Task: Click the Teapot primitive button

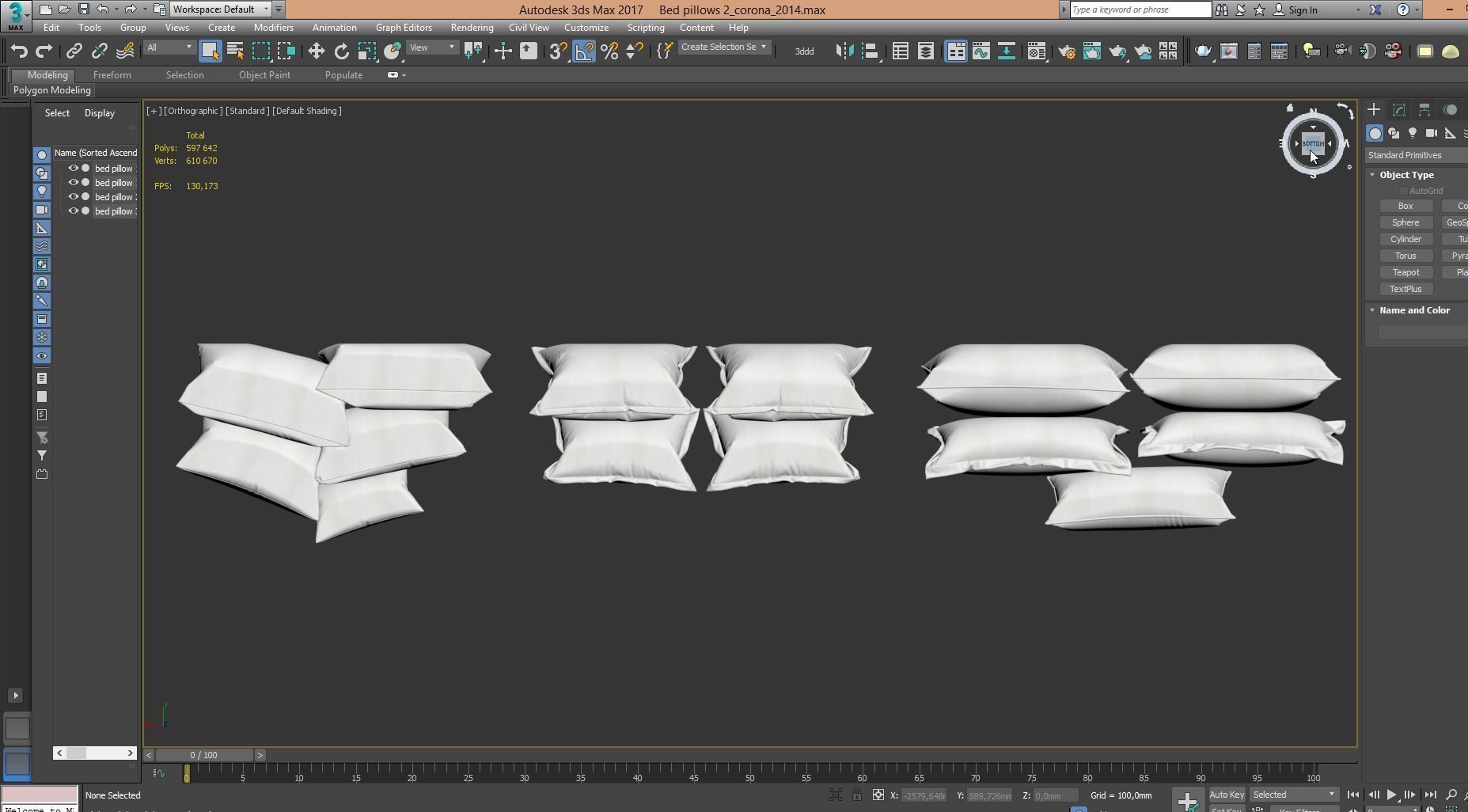Action: (x=1405, y=272)
